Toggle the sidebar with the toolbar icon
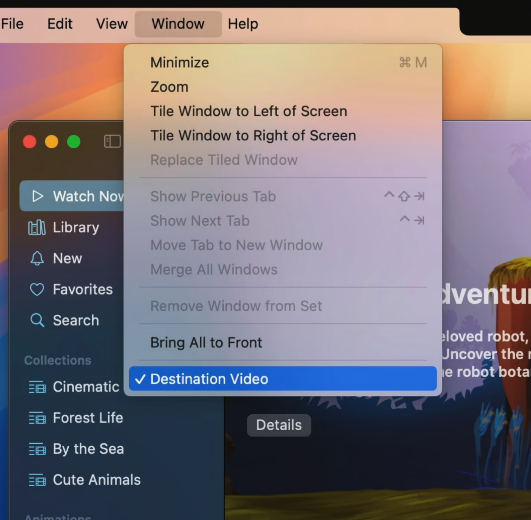 [112, 142]
